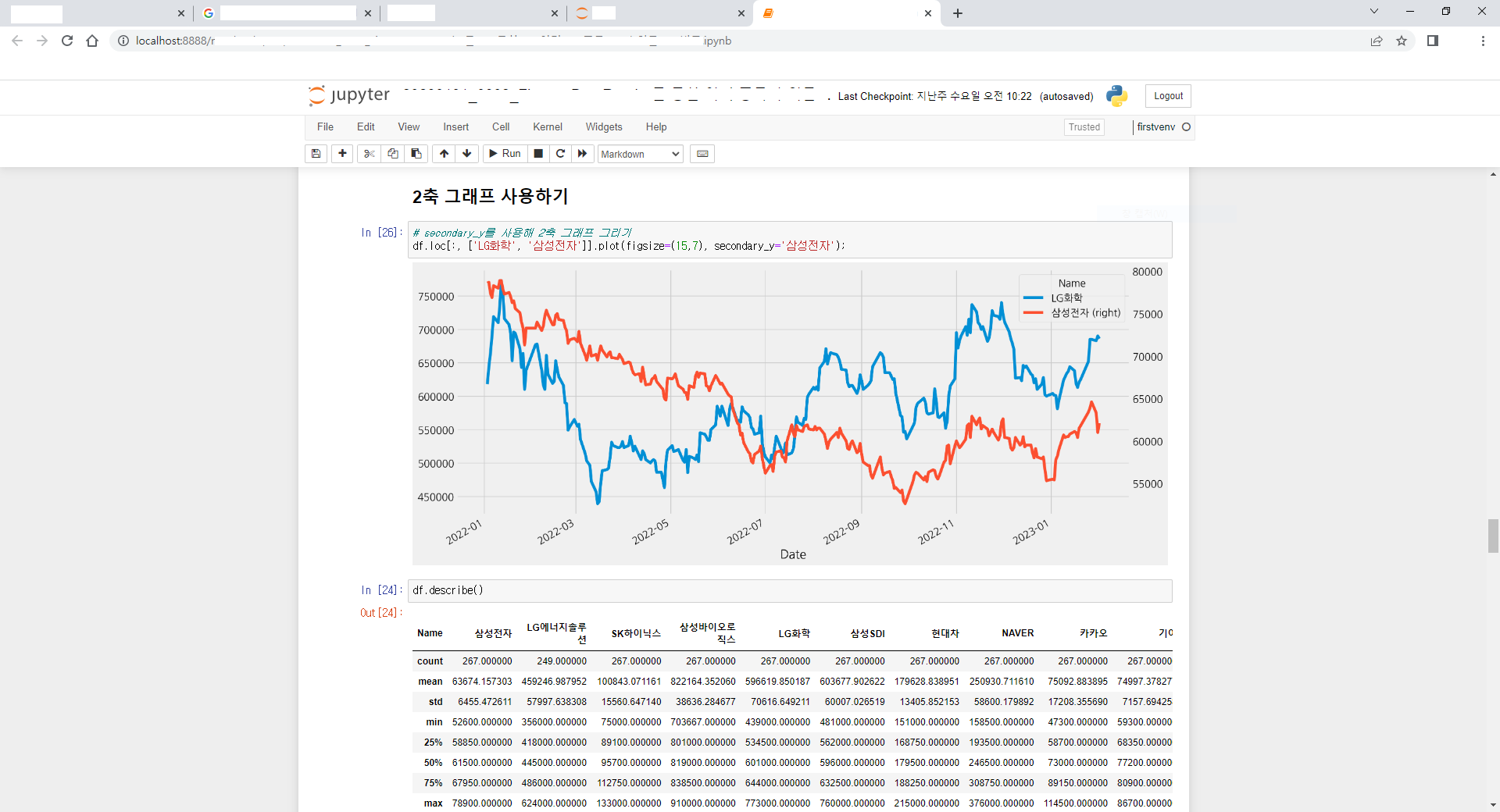Open the tab search chevron
1500x812 pixels.
[x=1374, y=11]
